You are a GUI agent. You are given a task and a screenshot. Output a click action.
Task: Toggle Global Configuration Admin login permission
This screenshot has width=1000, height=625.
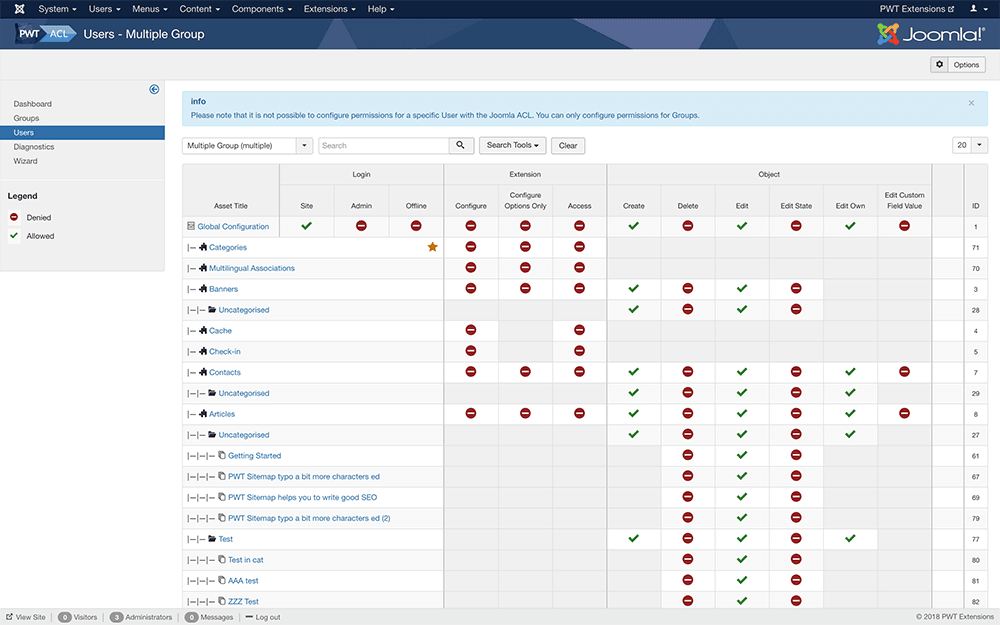click(x=361, y=226)
